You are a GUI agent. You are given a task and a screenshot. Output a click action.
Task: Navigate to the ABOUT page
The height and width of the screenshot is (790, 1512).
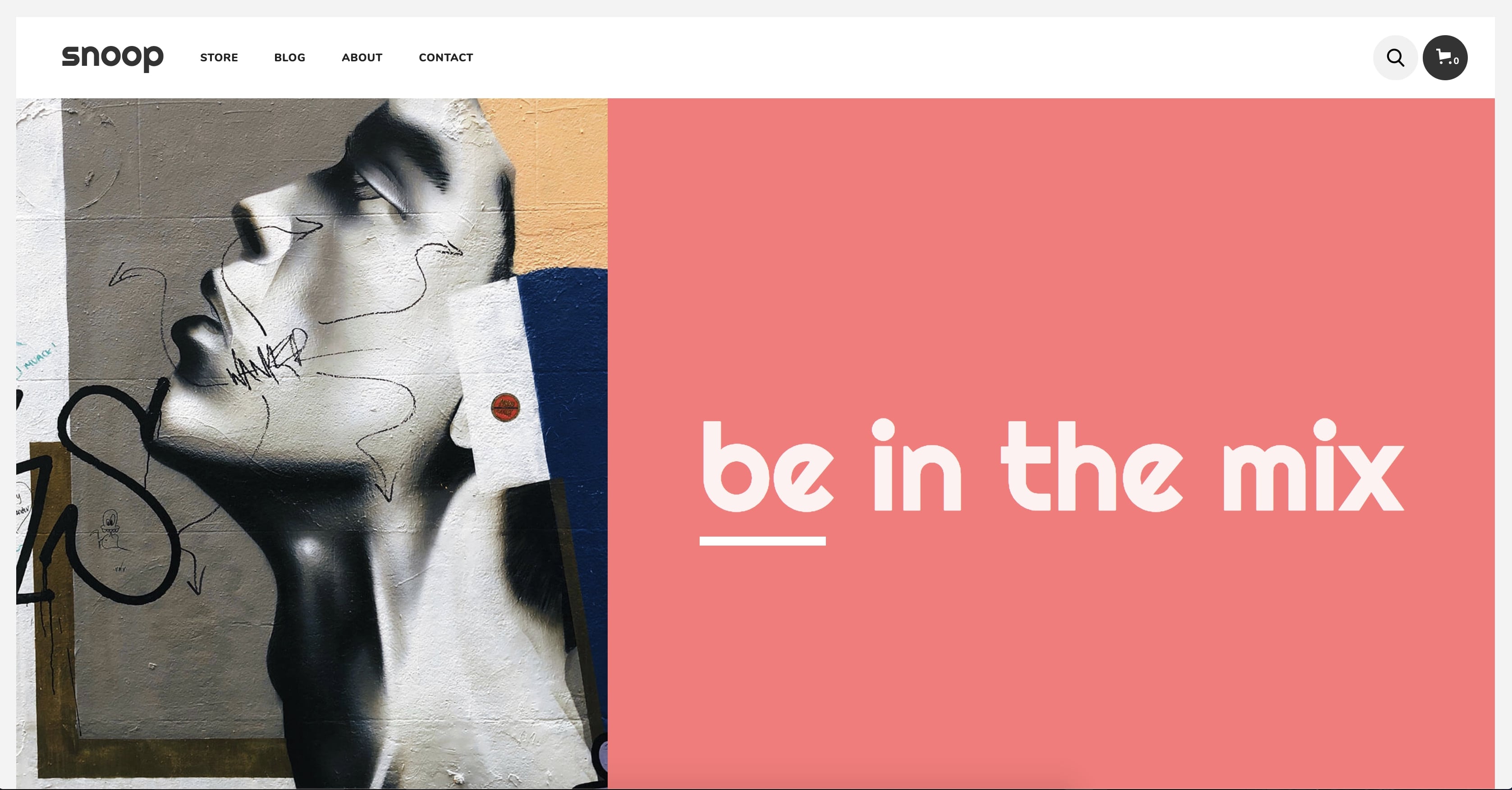click(x=362, y=58)
